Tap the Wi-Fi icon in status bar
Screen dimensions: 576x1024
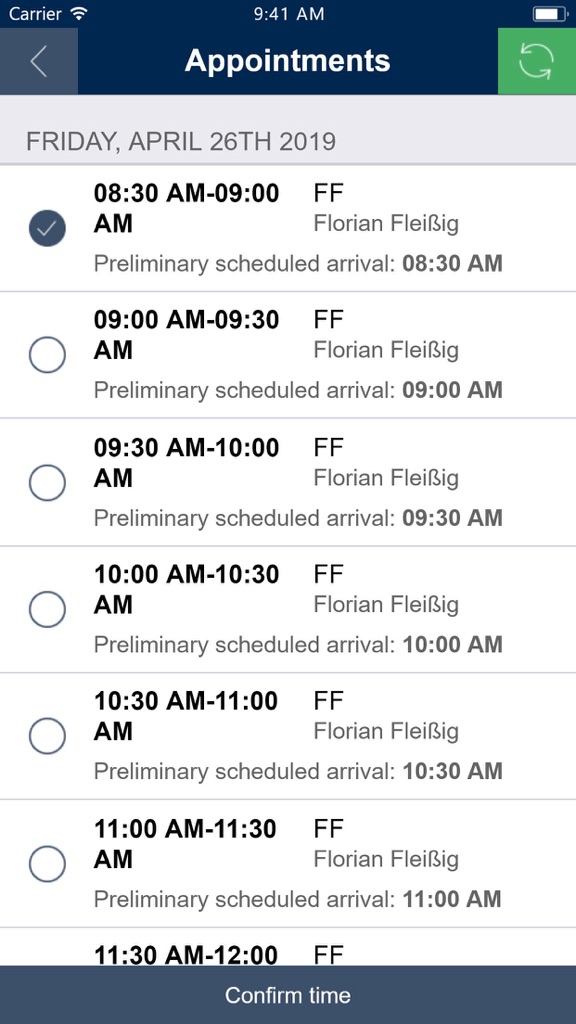point(80,13)
